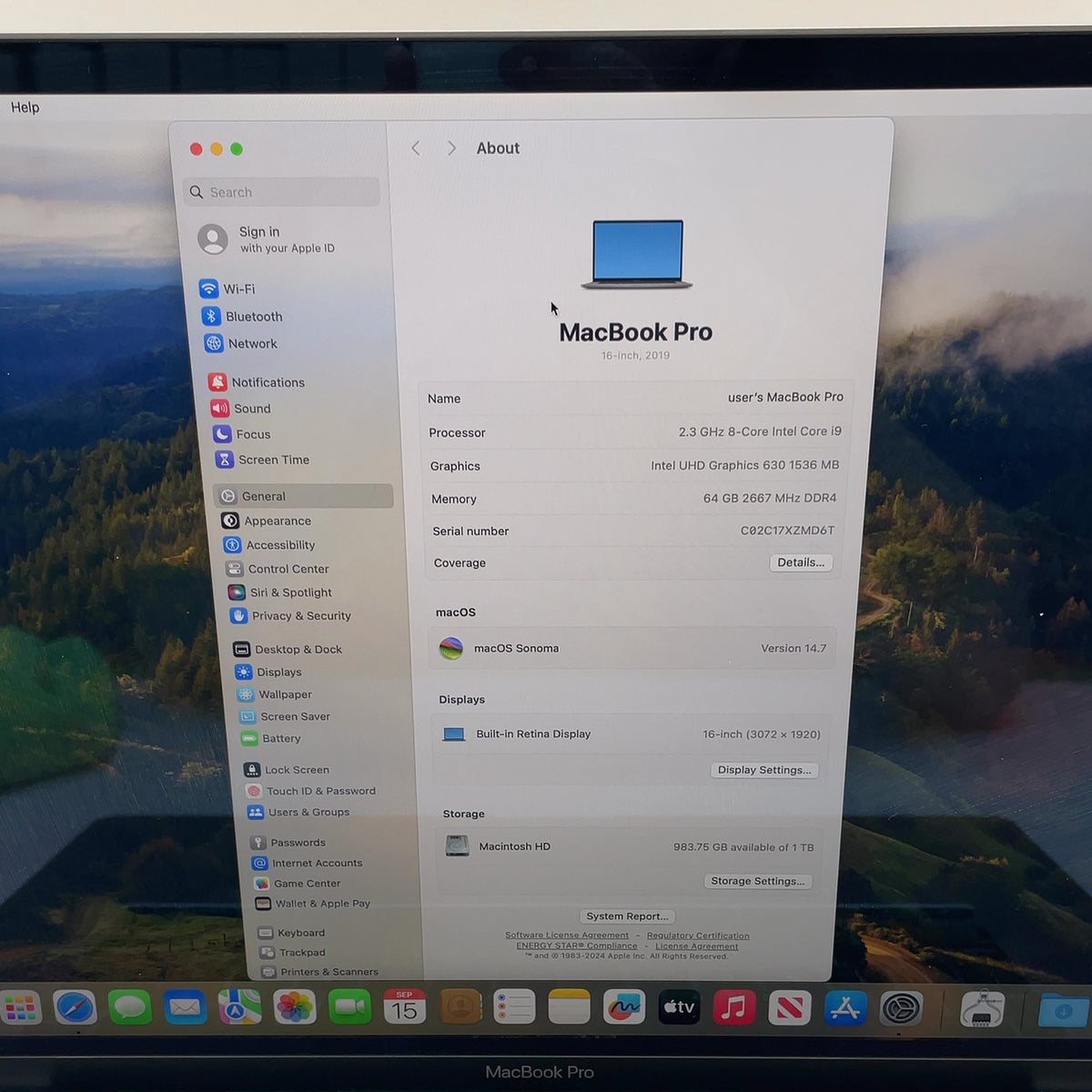Open News from the Dock

[x=790, y=1007]
